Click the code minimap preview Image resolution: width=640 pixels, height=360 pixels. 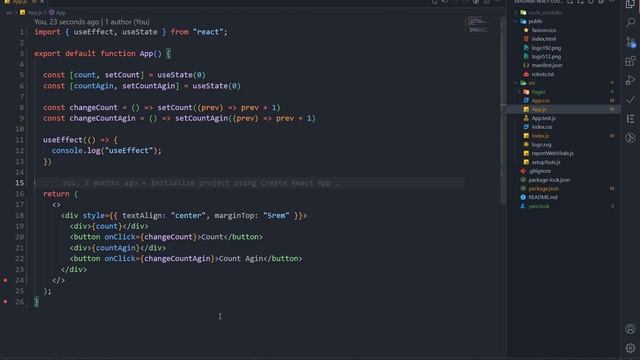[x=477, y=24]
